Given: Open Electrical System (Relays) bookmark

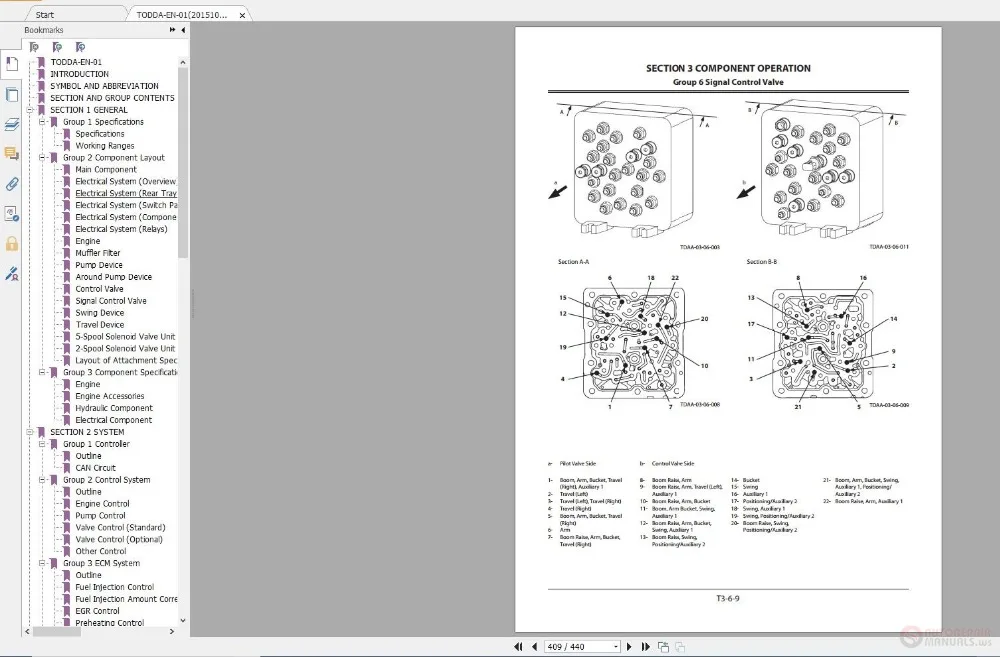Looking at the screenshot, I should [x=121, y=229].
